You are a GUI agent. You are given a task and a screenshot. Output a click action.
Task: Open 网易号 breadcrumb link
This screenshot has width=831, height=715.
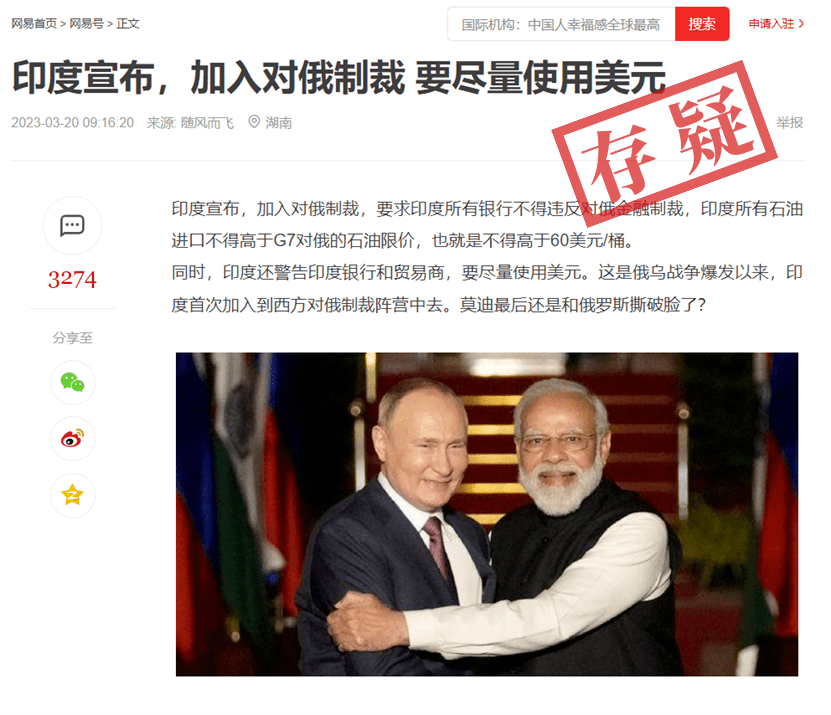86,23
